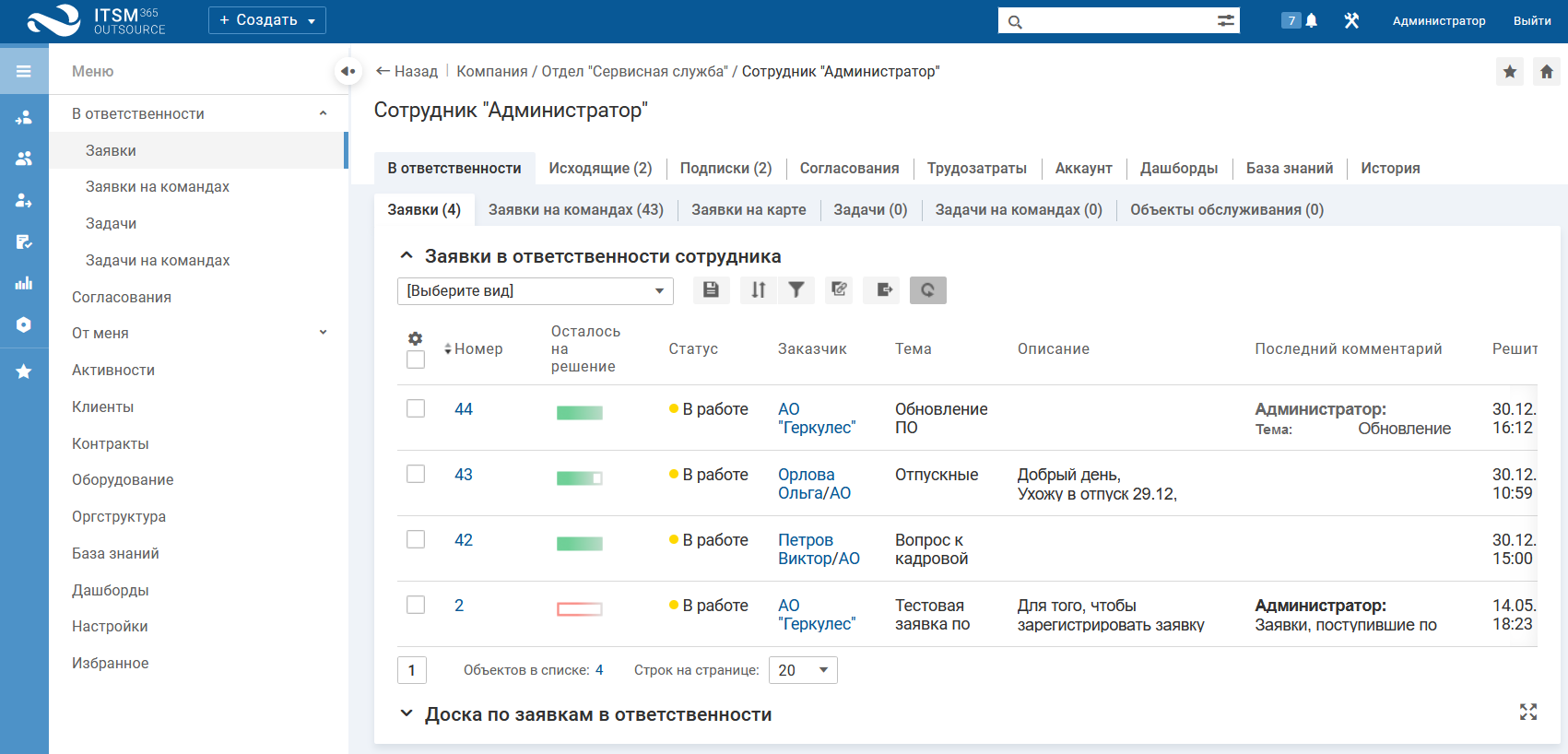
Task: Open the Трудозатраты tab
Action: [977, 168]
